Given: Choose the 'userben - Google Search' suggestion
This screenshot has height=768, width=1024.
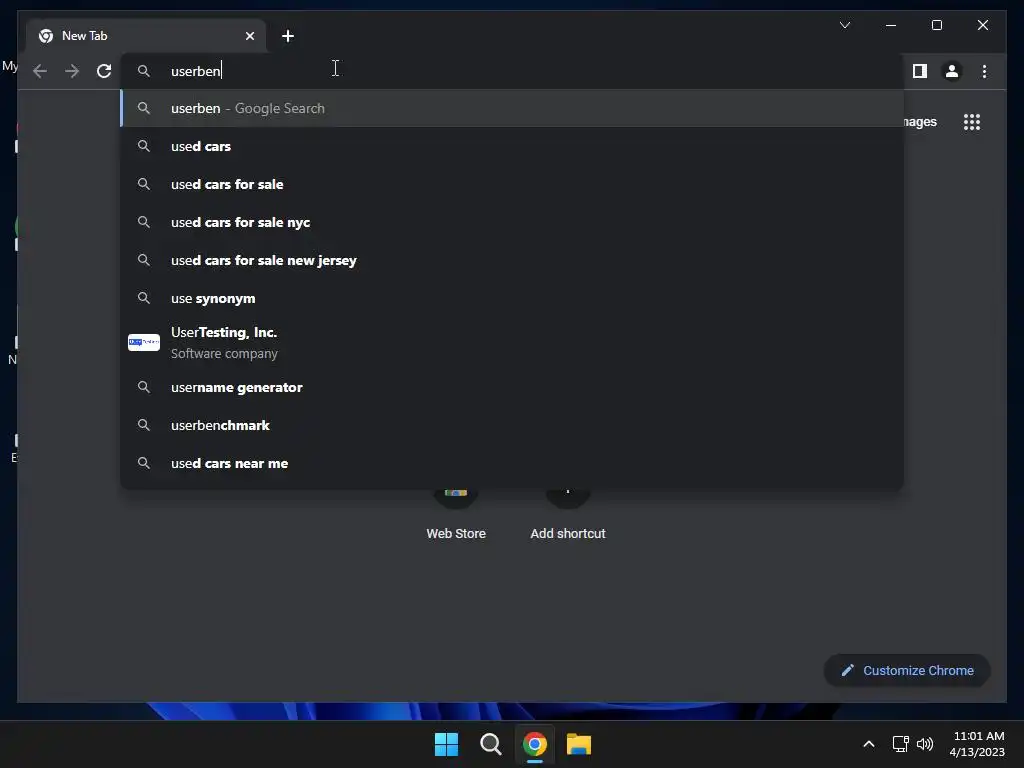Looking at the screenshot, I should tap(513, 108).
